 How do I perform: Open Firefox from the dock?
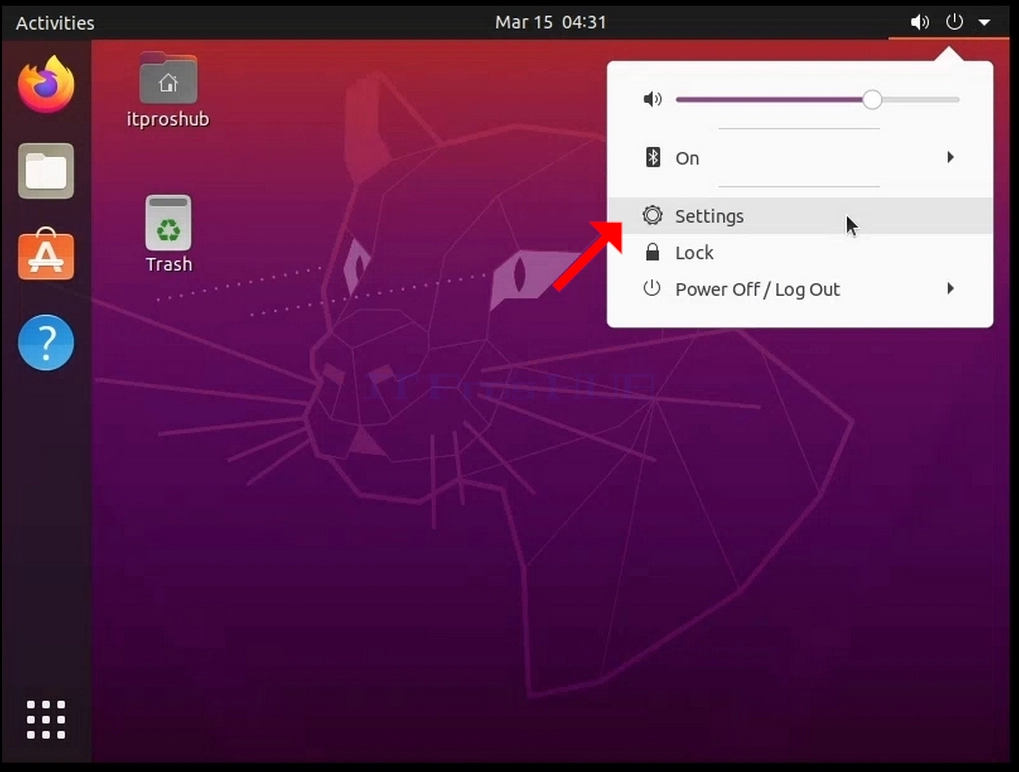[46, 84]
